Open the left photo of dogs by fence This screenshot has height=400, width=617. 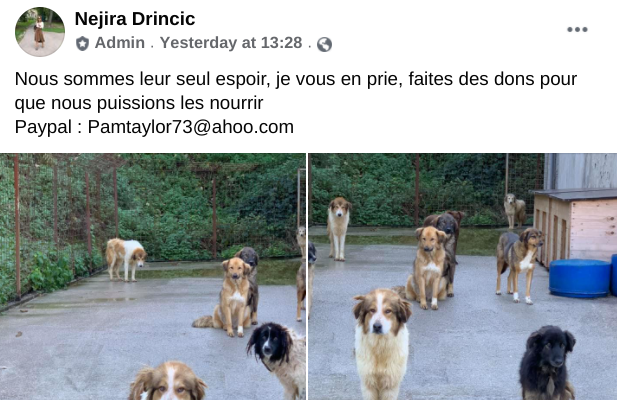(x=153, y=276)
